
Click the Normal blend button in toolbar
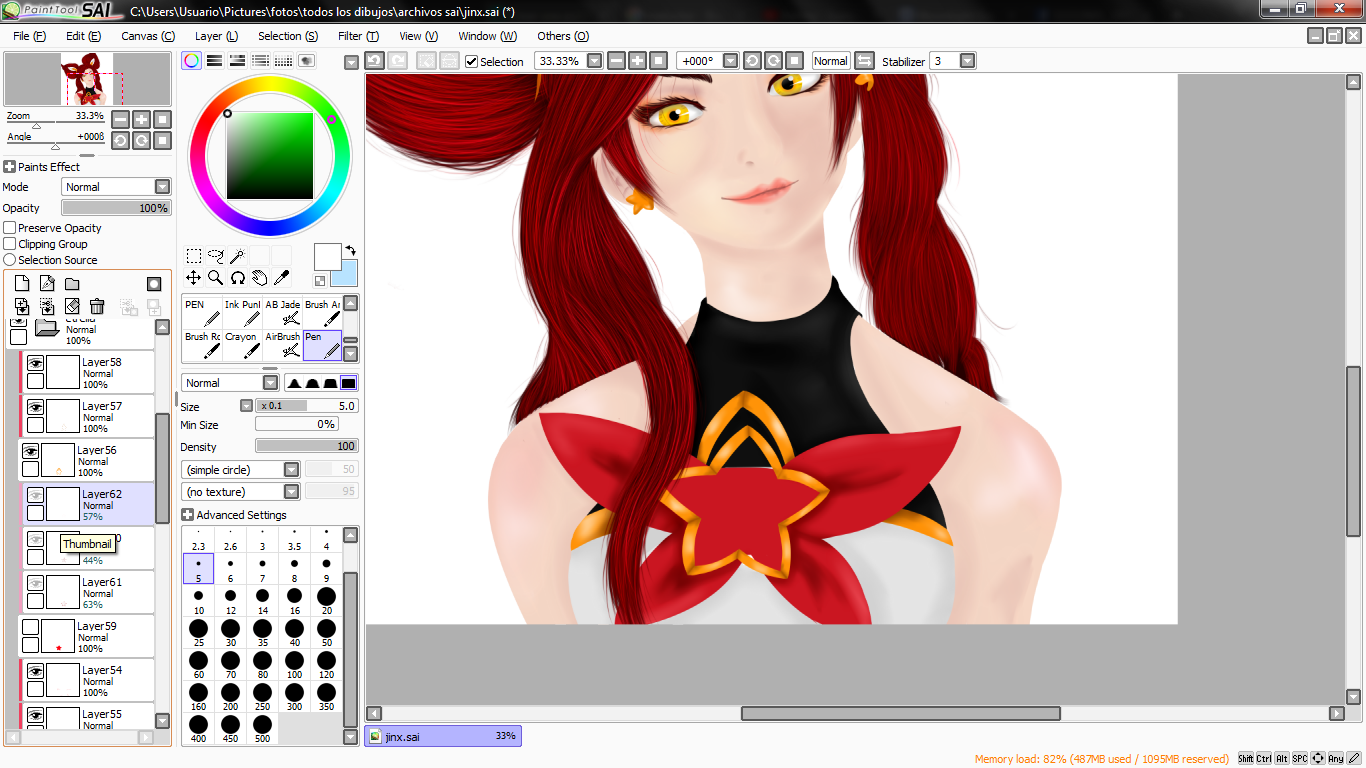pyautogui.click(x=830, y=61)
